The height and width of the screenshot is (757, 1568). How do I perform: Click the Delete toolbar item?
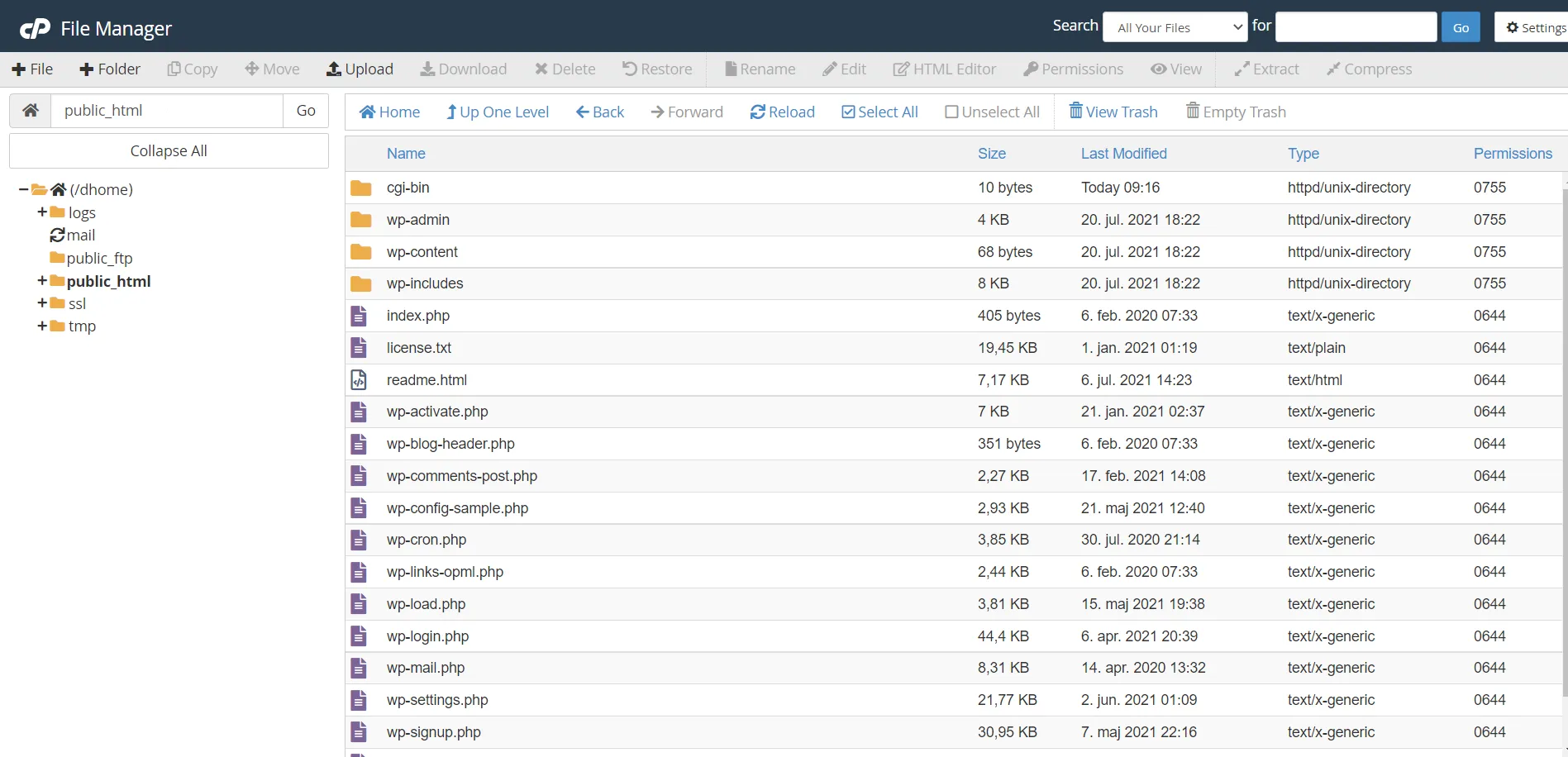(x=565, y=69)
